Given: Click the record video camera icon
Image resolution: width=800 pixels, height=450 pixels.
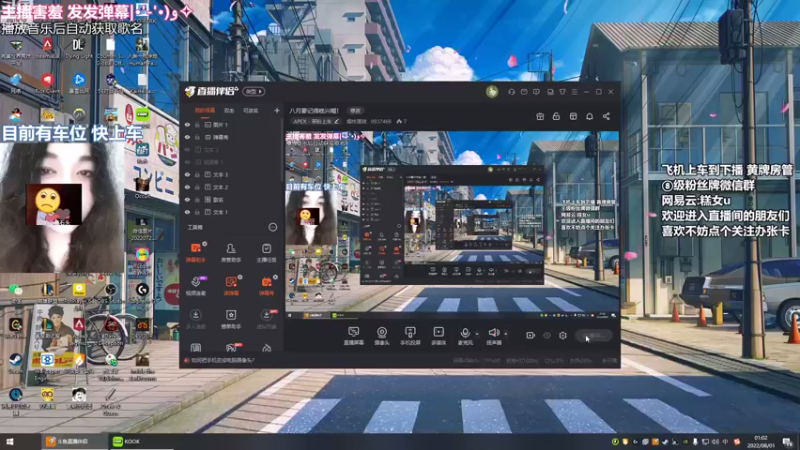Looking at the screenshot, I should tap(531, 335).
